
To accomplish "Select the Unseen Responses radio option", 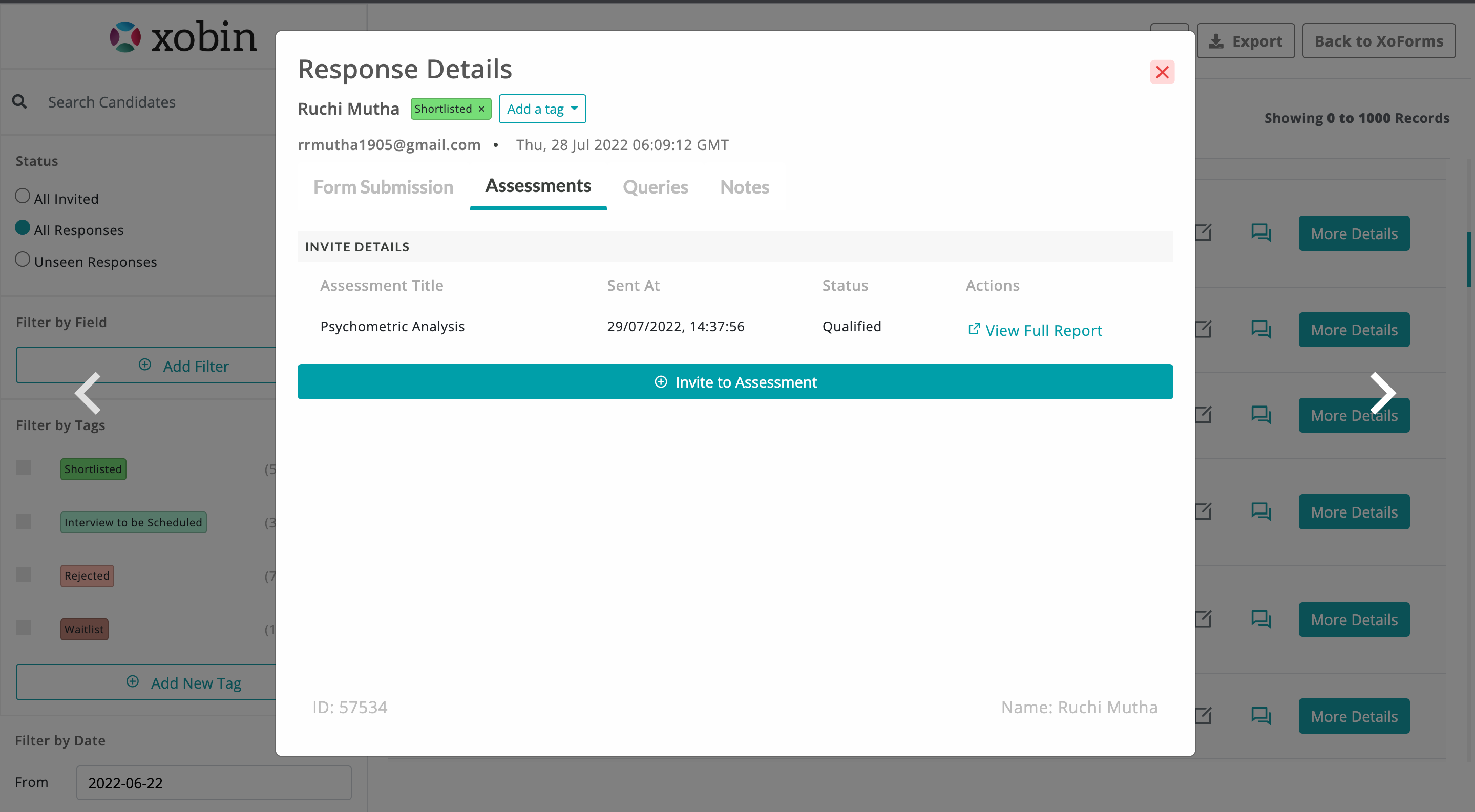I will (x=23, y=260).
